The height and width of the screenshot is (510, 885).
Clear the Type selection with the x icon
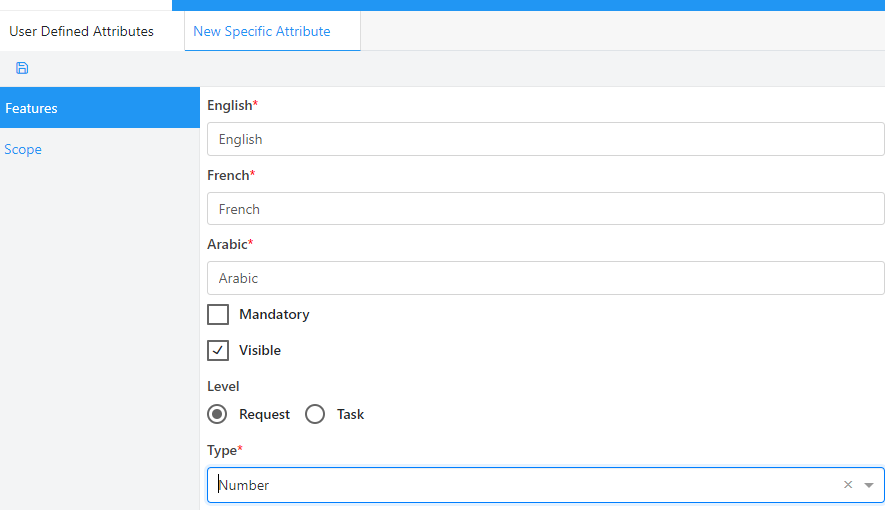point(847,485)
